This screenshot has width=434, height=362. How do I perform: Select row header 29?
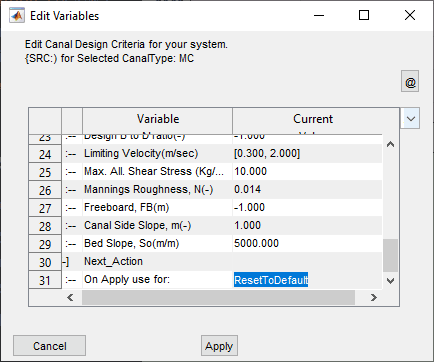[x=45, y=244]
